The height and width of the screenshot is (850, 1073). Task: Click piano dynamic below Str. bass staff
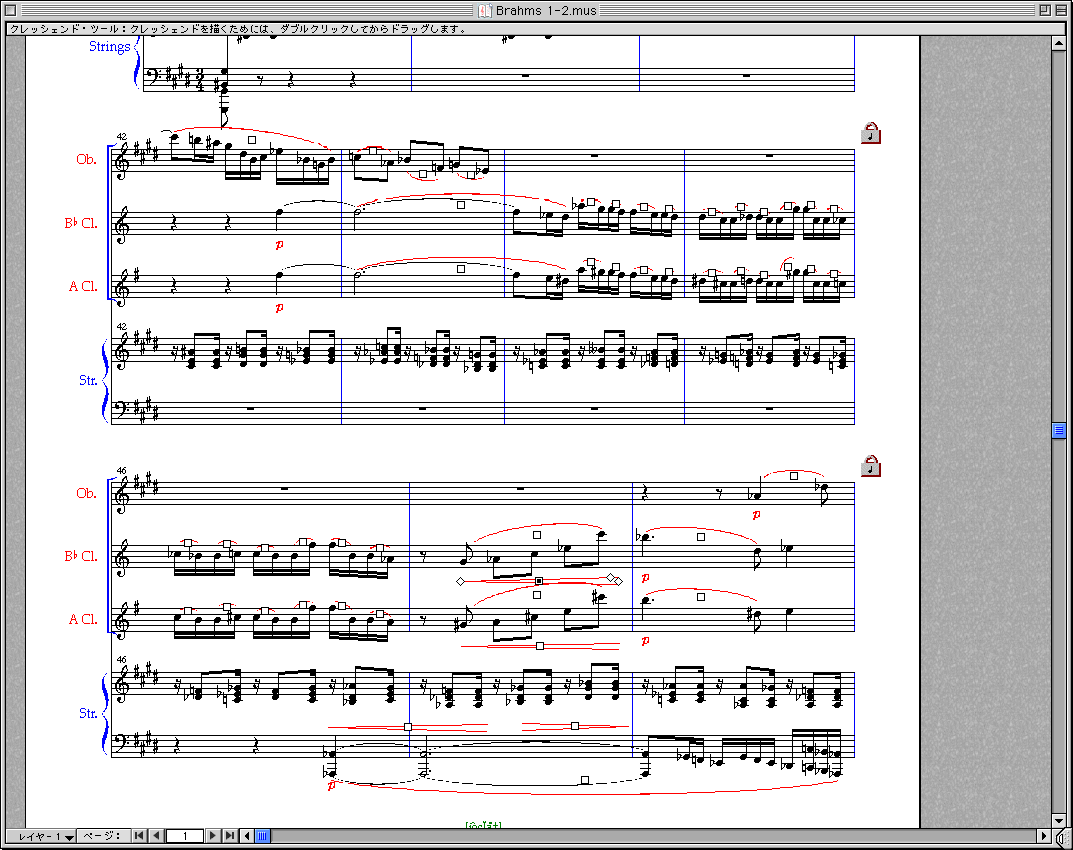tap(332, 785)
